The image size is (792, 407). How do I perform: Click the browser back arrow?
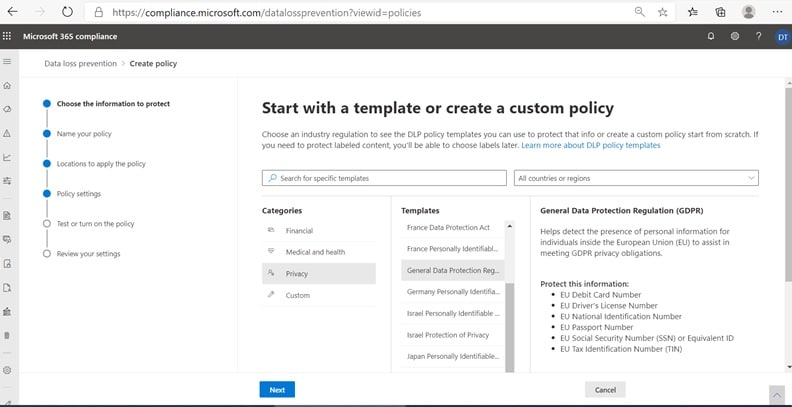click(12, 12)
